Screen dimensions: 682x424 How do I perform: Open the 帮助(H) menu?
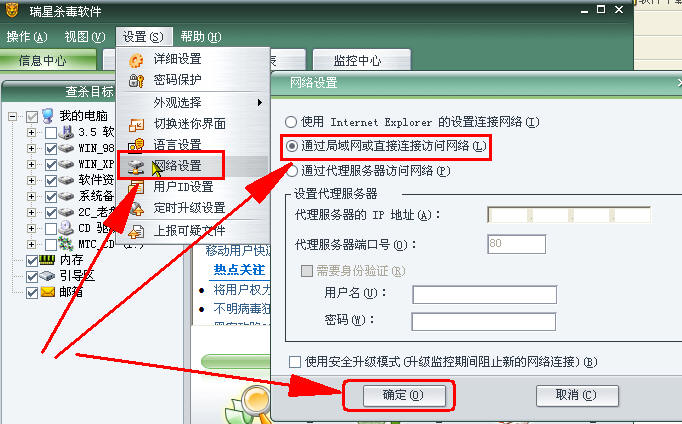click(201, 37)
